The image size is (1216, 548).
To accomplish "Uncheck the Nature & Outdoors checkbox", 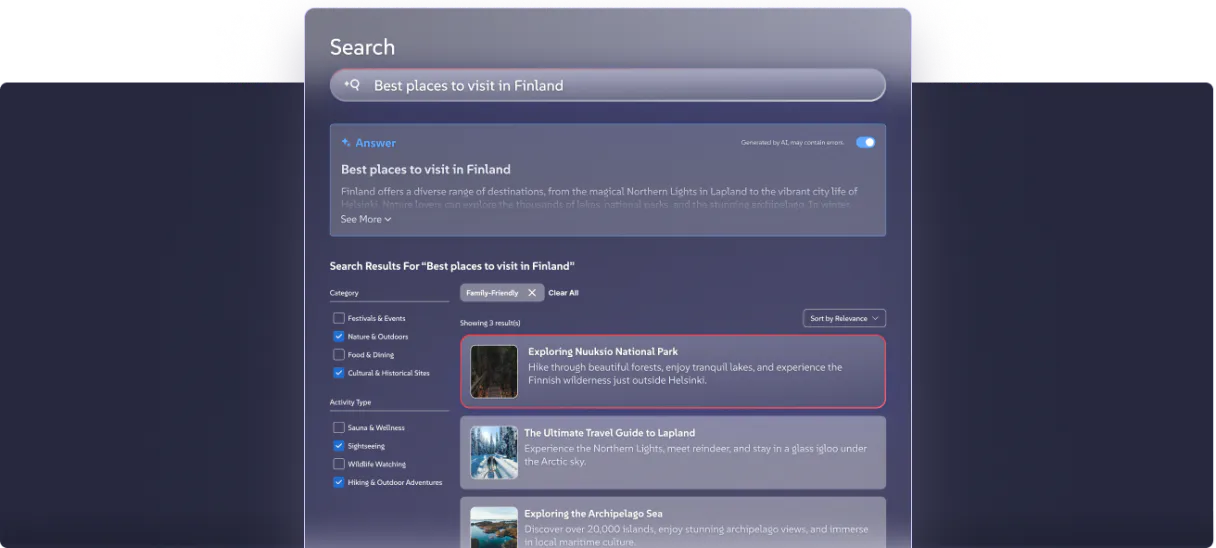I will (339, 336).
